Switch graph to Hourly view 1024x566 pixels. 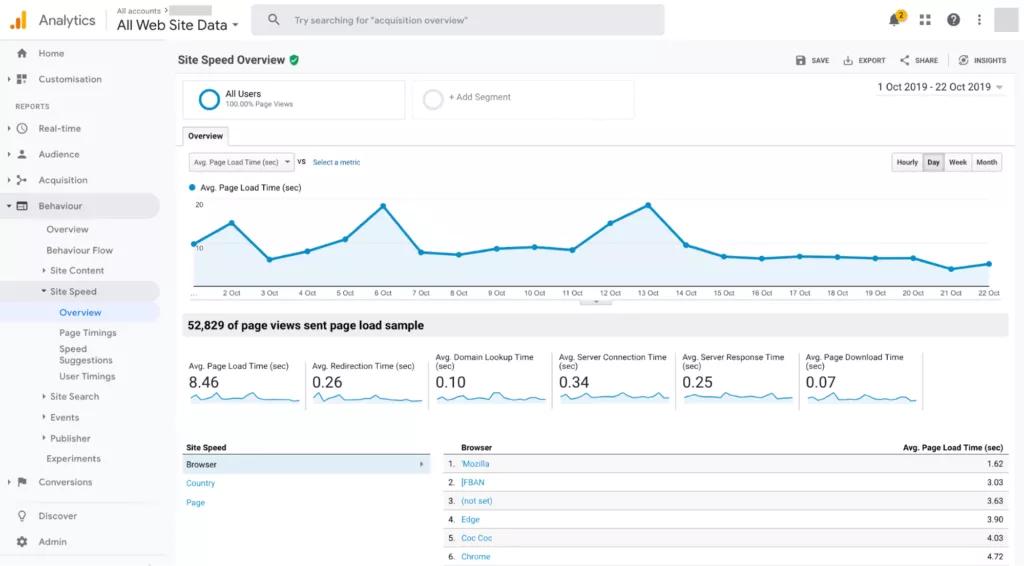coord(907,162)
